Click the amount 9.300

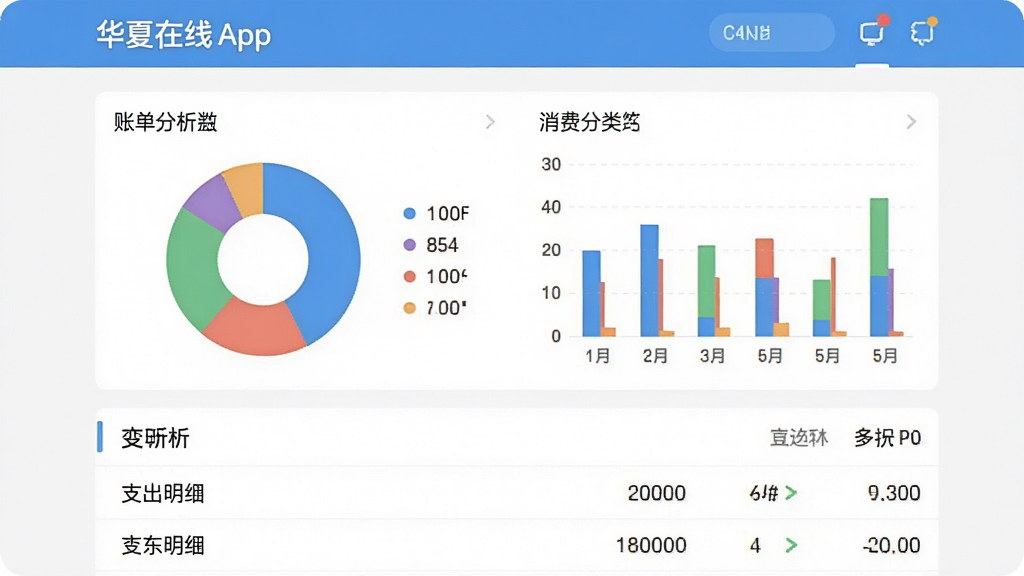[x=894, y=493]
